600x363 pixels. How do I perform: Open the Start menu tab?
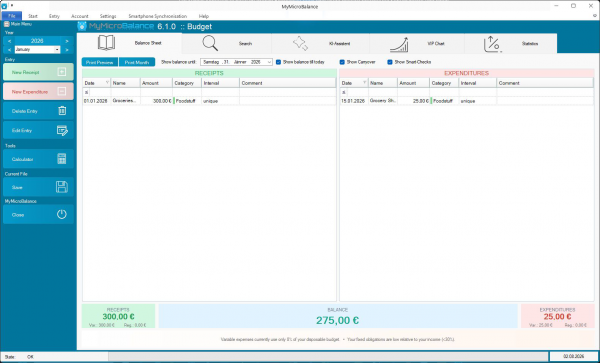click(x=33, y=16)
